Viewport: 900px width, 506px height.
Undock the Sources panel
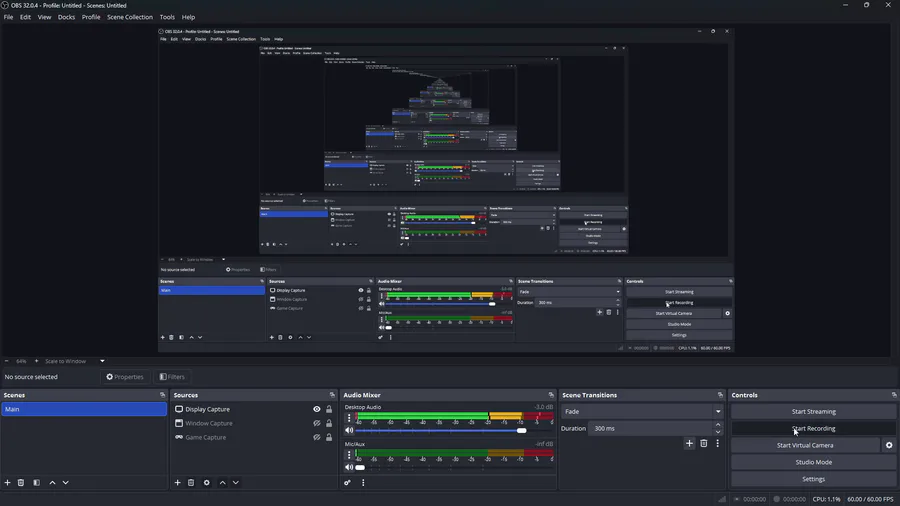coord(332,395)
